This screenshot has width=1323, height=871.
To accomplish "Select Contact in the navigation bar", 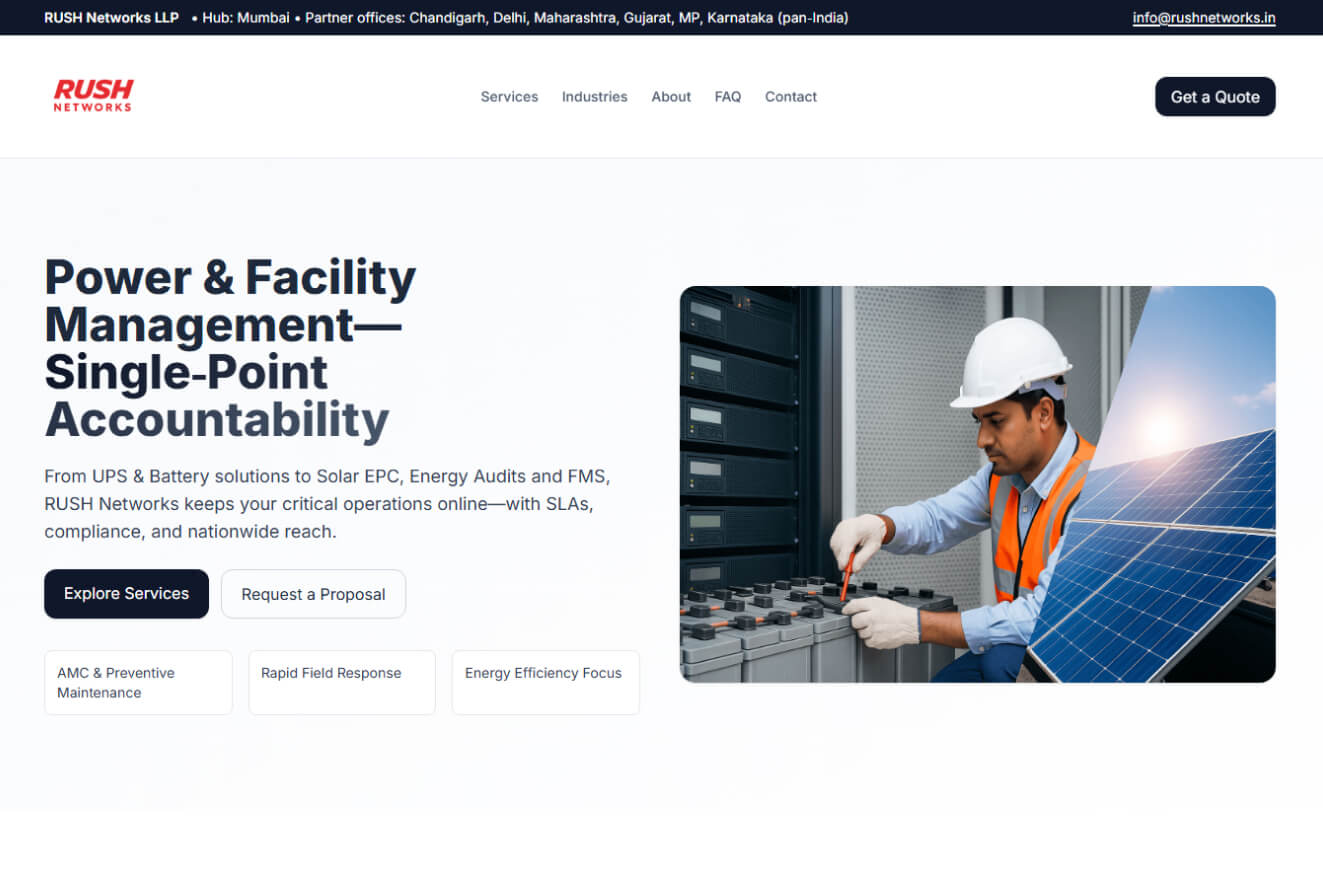I will point(791,97).
